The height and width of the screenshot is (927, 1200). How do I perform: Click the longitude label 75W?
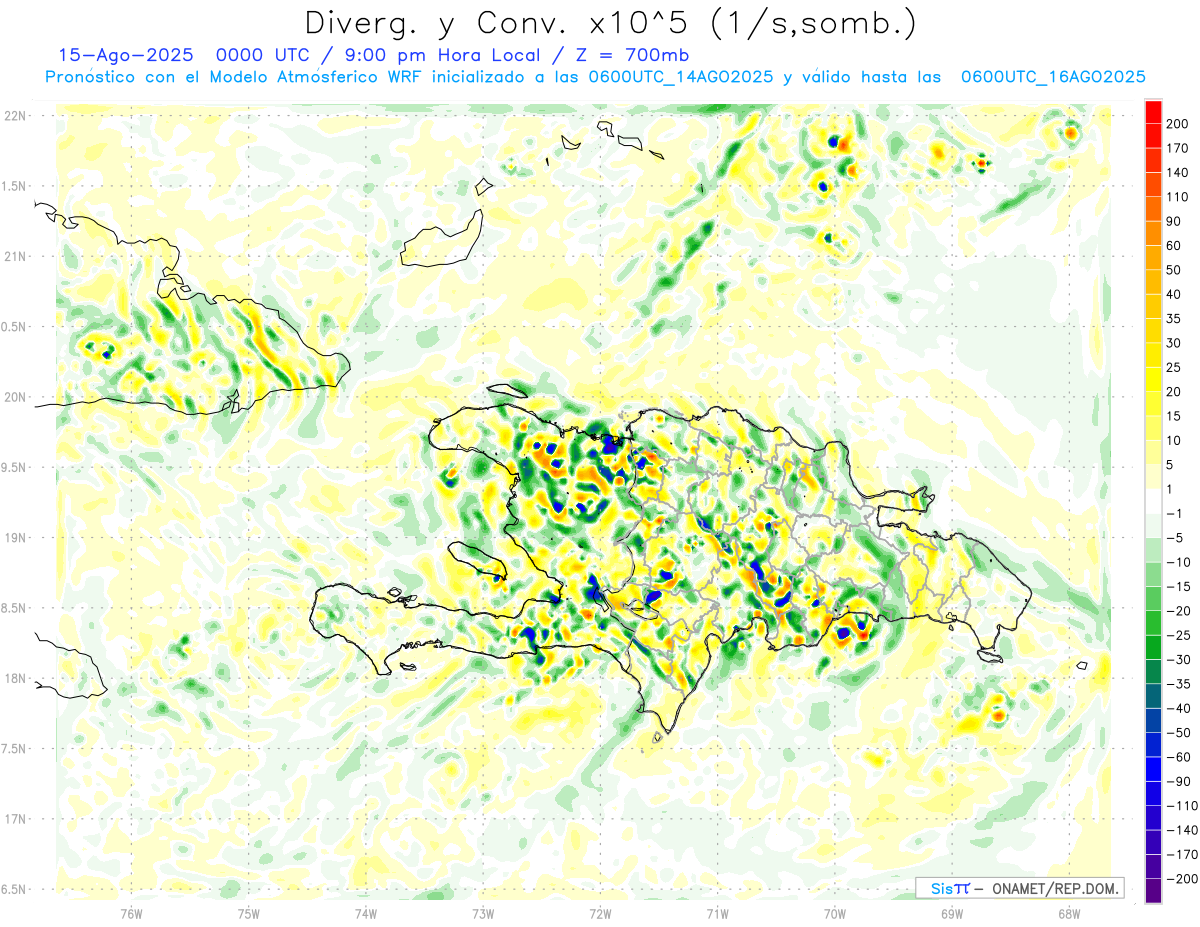tap(249, 915)
